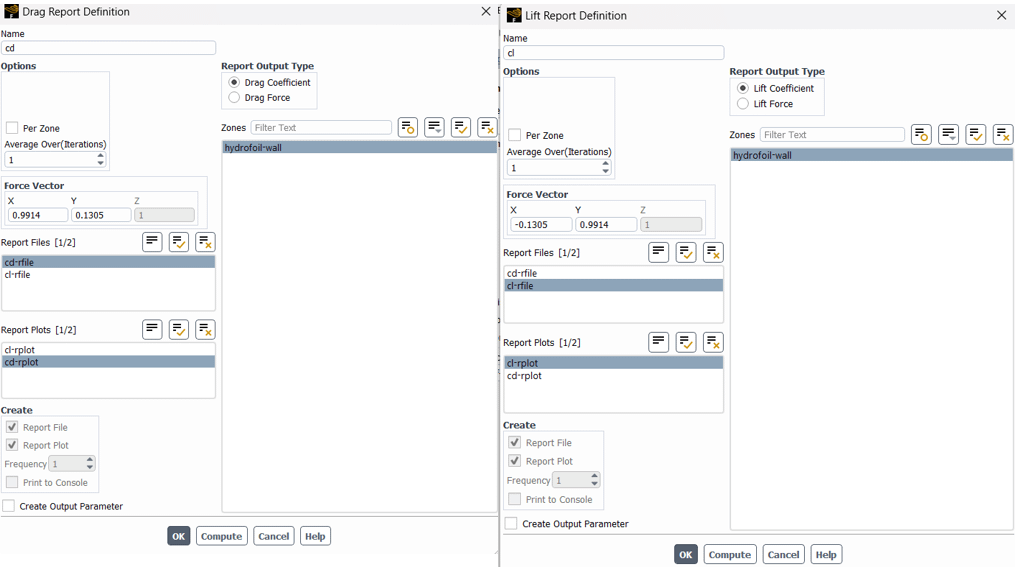Click Average Over stepper arrows in Drag dialog
The height and width of the screenshot is (572, 1017).
pos(100,160)
